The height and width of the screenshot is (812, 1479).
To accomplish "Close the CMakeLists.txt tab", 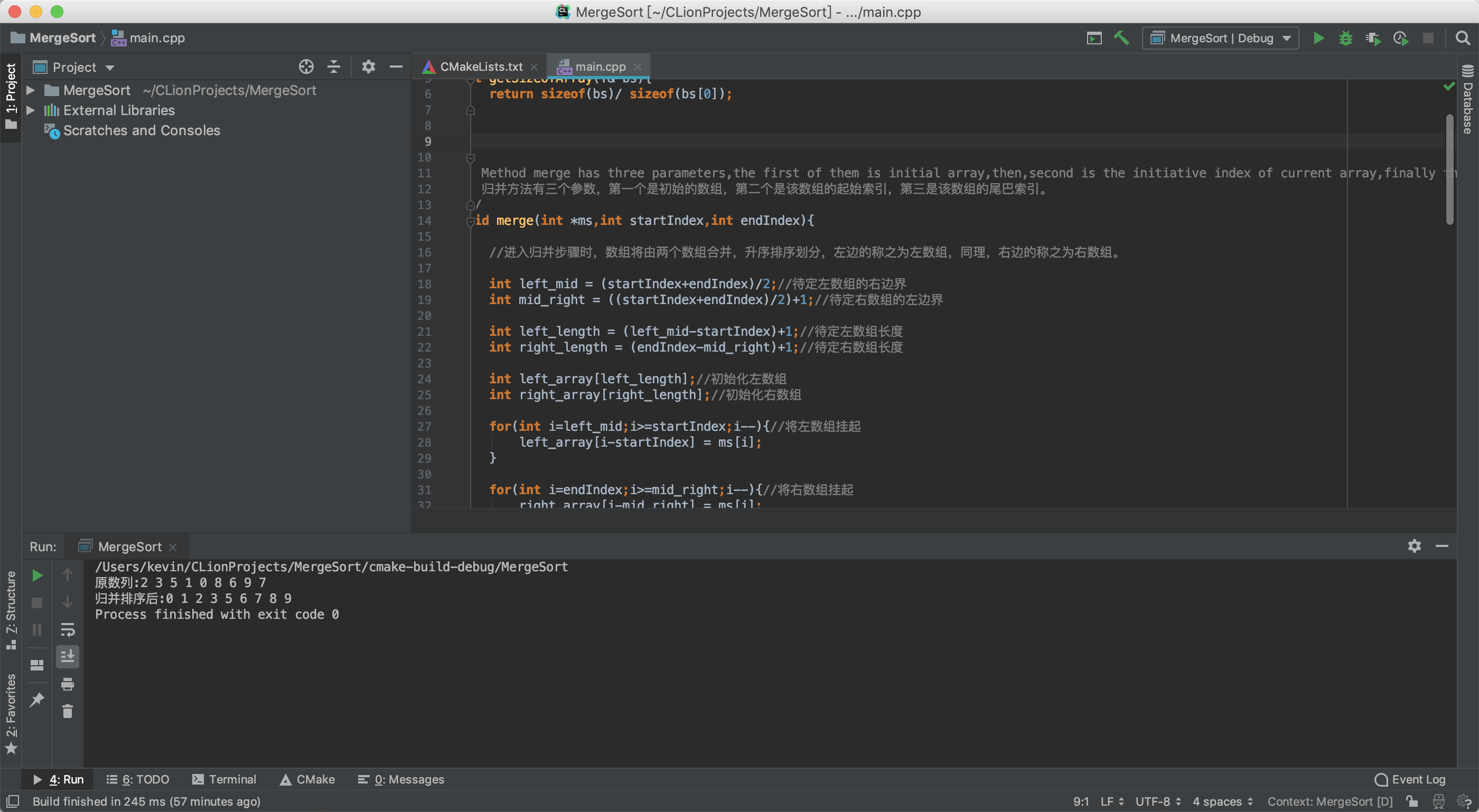I will (534, 67).
